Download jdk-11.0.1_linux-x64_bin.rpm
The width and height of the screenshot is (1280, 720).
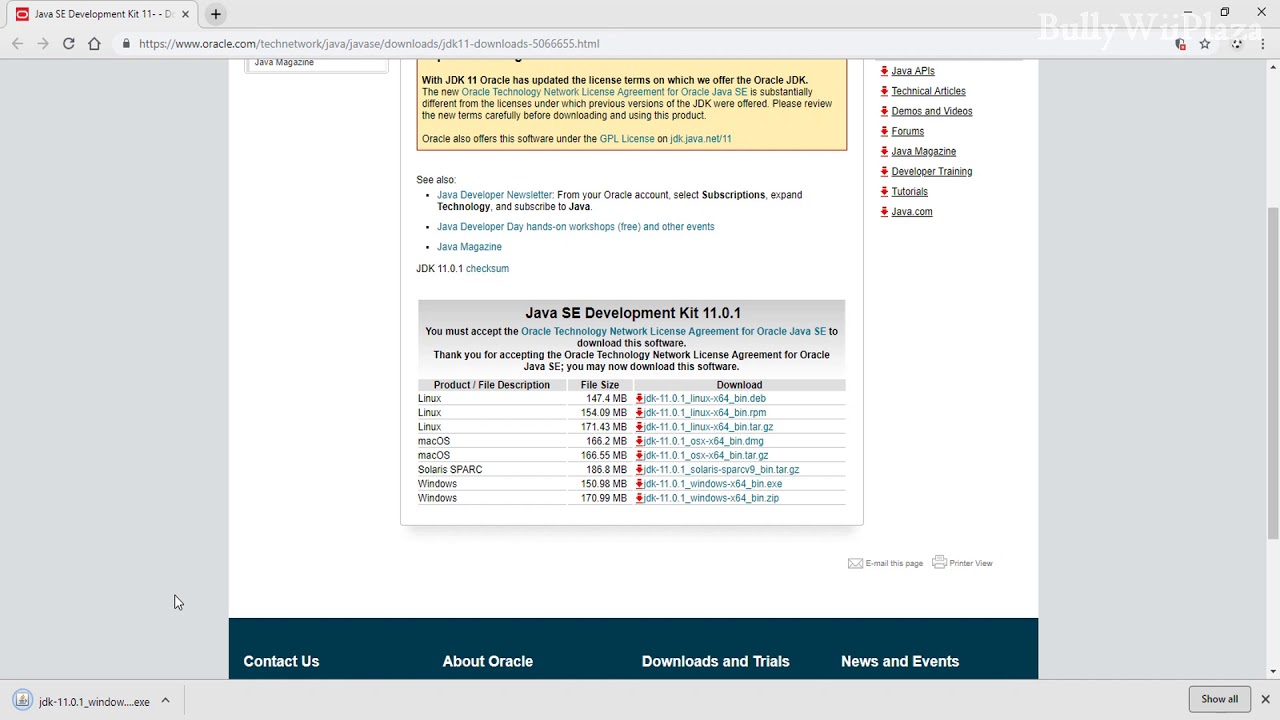coord(705,413)
